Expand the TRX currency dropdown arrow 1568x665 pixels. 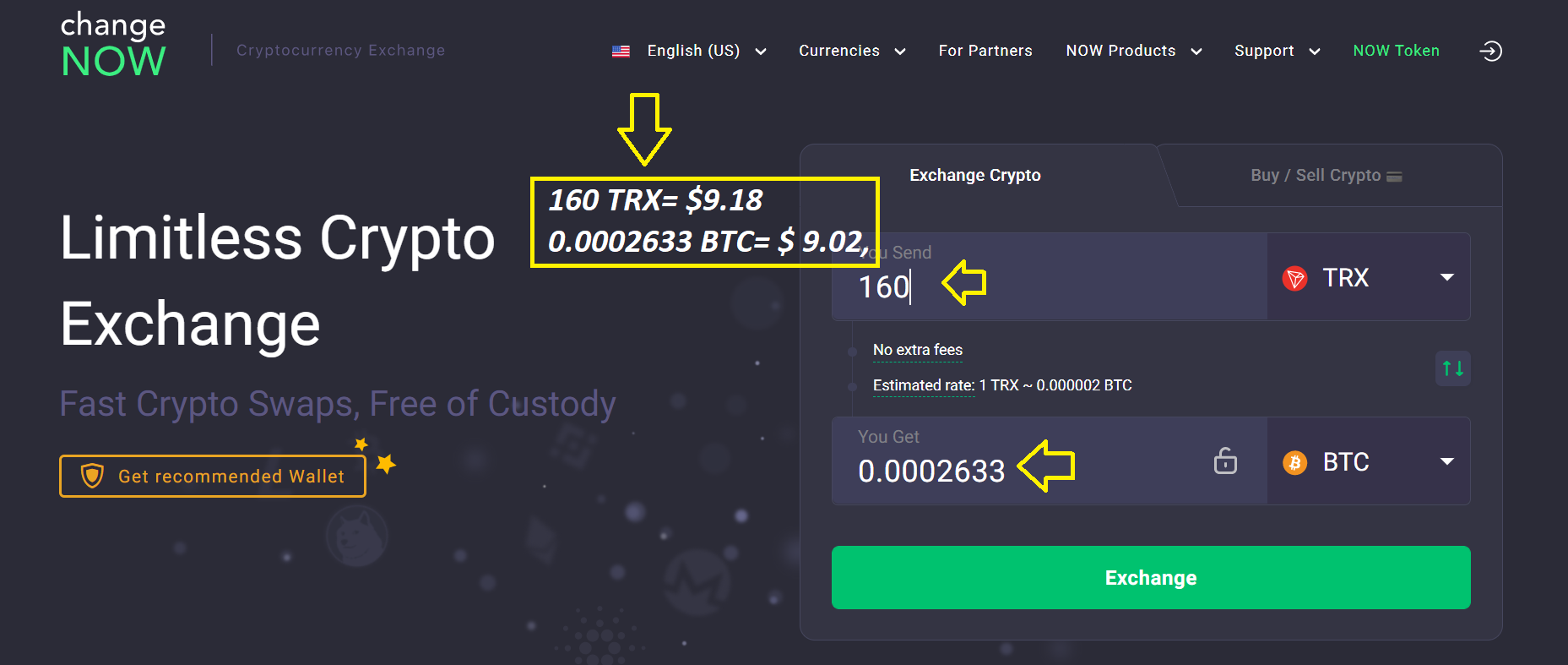[x=1447, y=277]
